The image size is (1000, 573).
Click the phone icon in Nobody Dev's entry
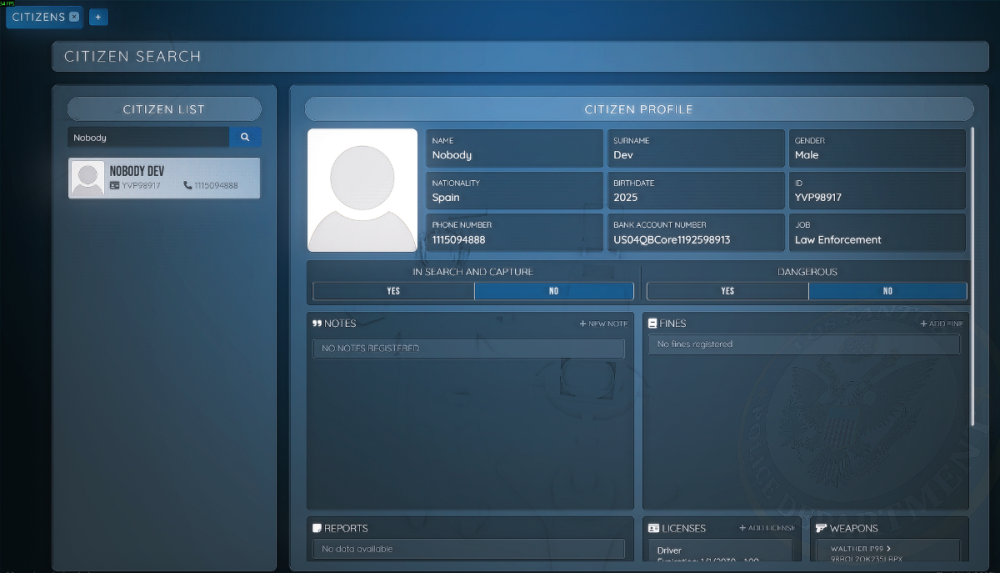click(x=187, y=186)
